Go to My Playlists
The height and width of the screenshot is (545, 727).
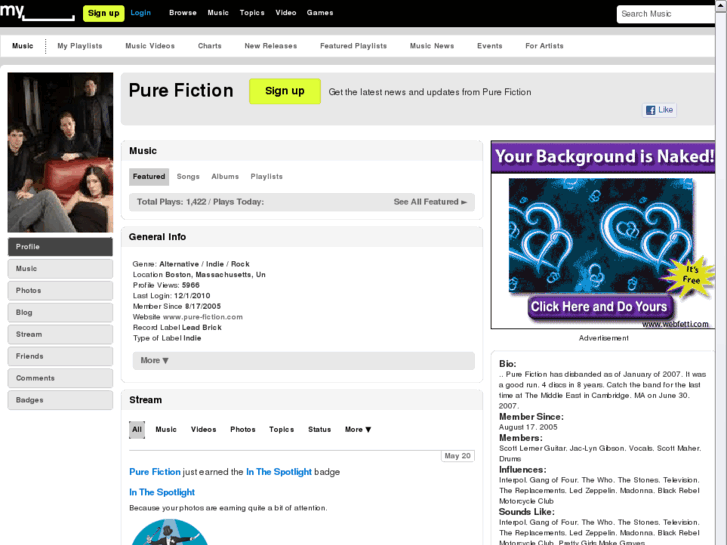pos(80,46)
